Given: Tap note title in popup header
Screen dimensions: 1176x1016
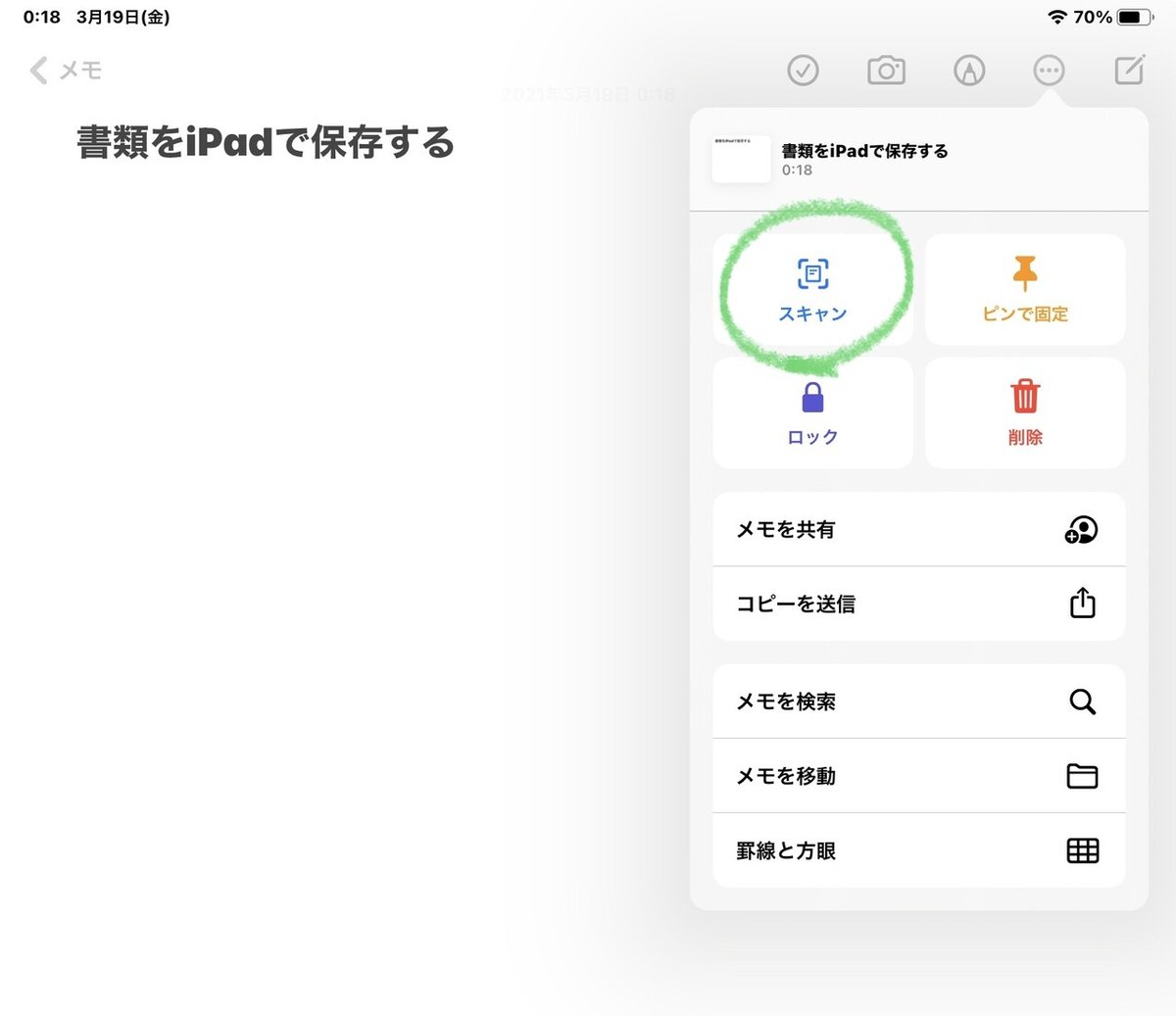Looking at the screenshot, I should coord(864,151).
